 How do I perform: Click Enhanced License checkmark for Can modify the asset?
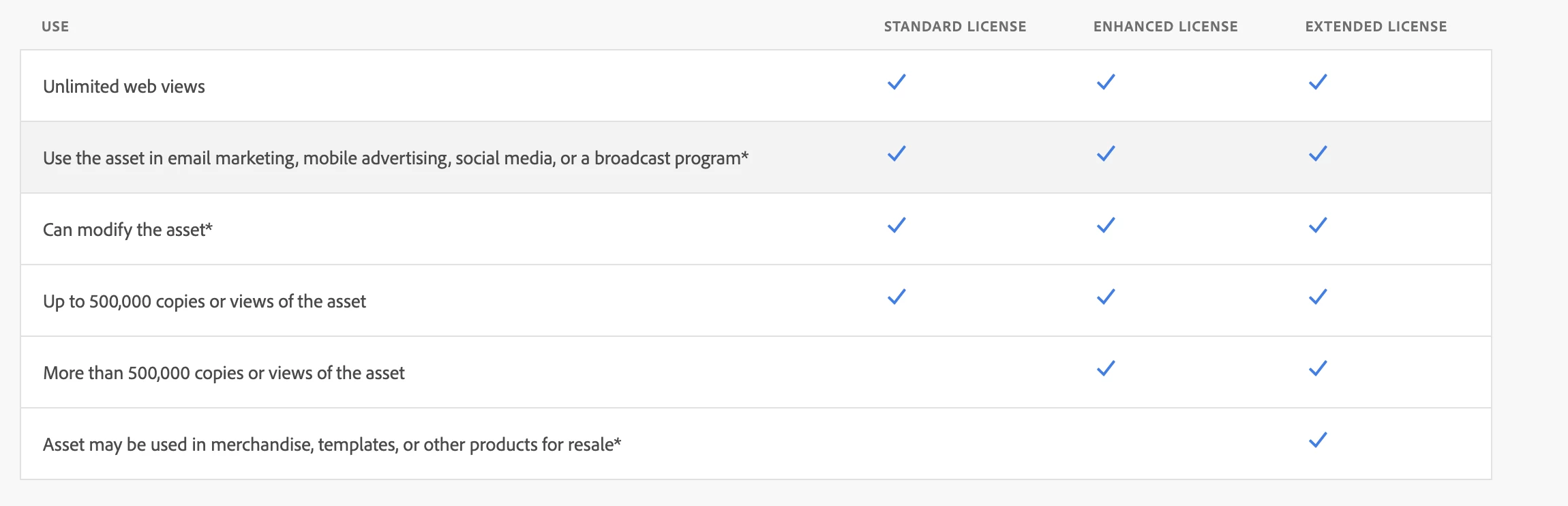click(x=1106, y=225)
